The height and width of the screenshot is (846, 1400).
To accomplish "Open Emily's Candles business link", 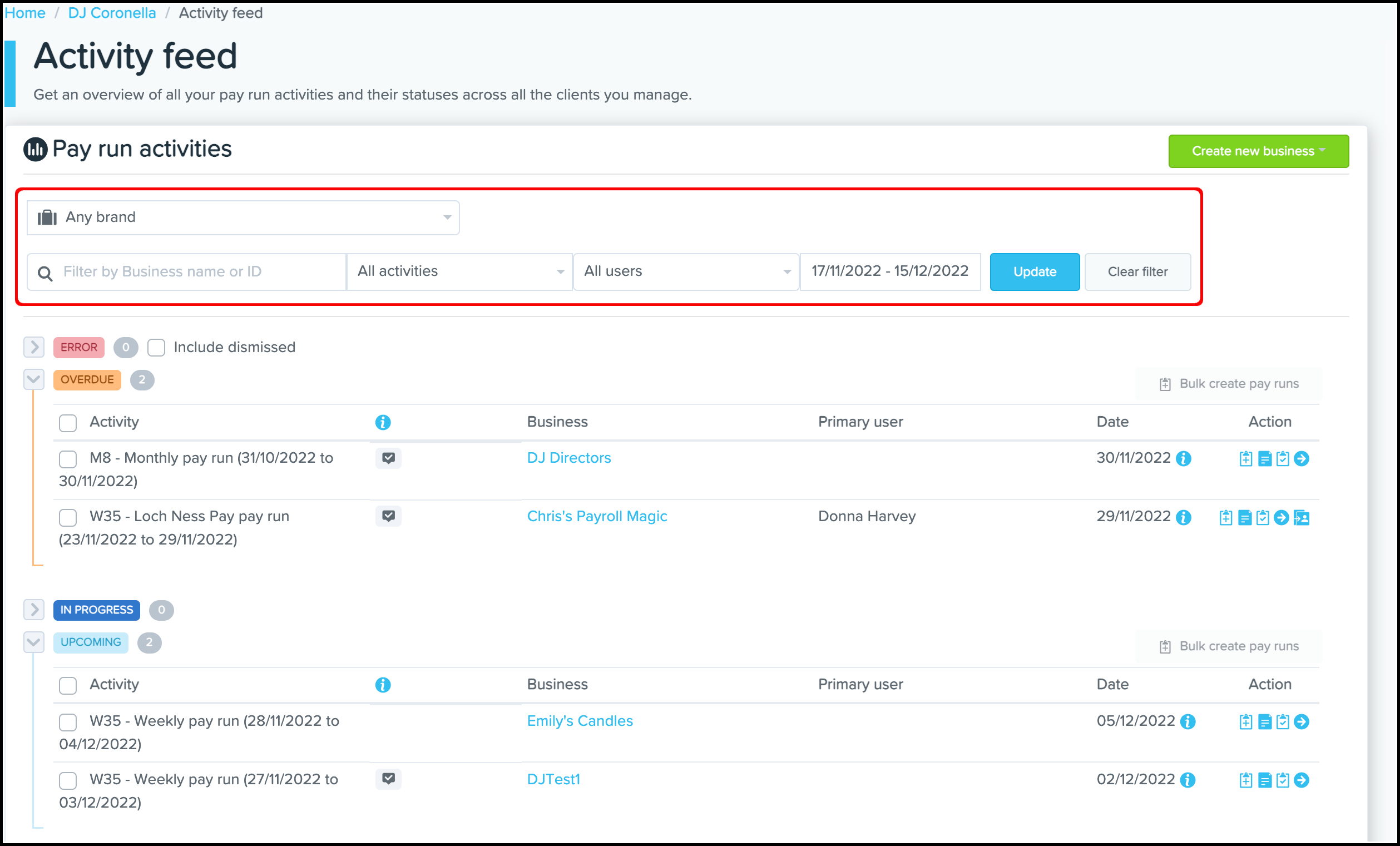I will pyautogui.click(x=580, y=721).
